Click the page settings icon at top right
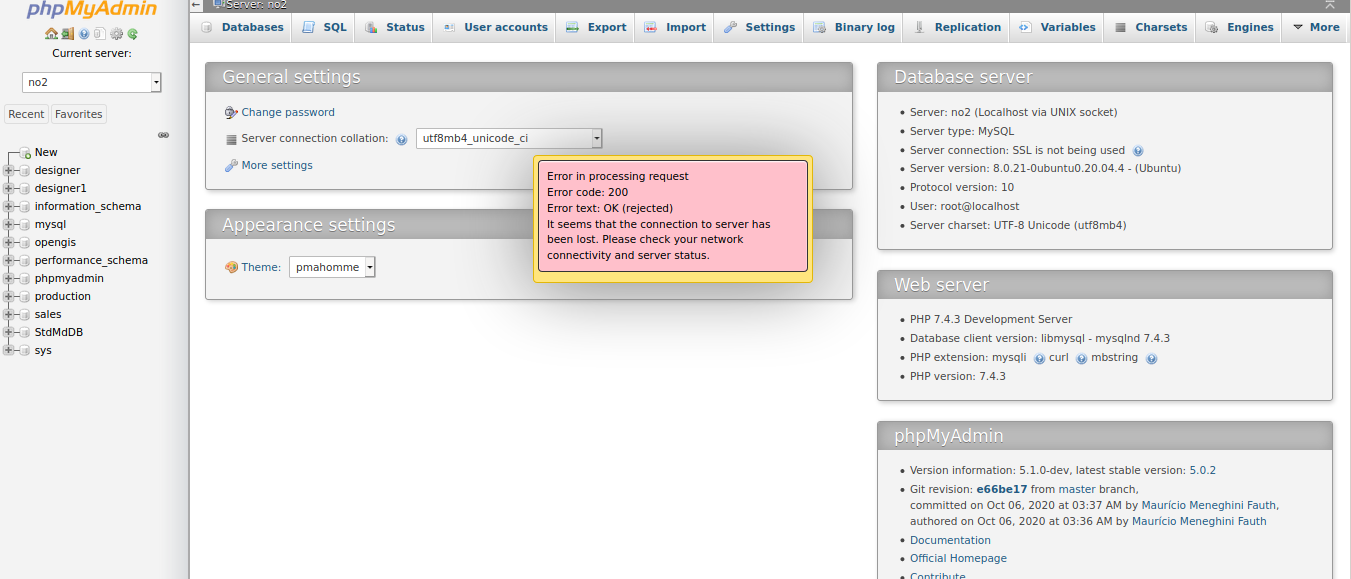The height and width of the screenshot is (579, 1351). pos(1329,4)
